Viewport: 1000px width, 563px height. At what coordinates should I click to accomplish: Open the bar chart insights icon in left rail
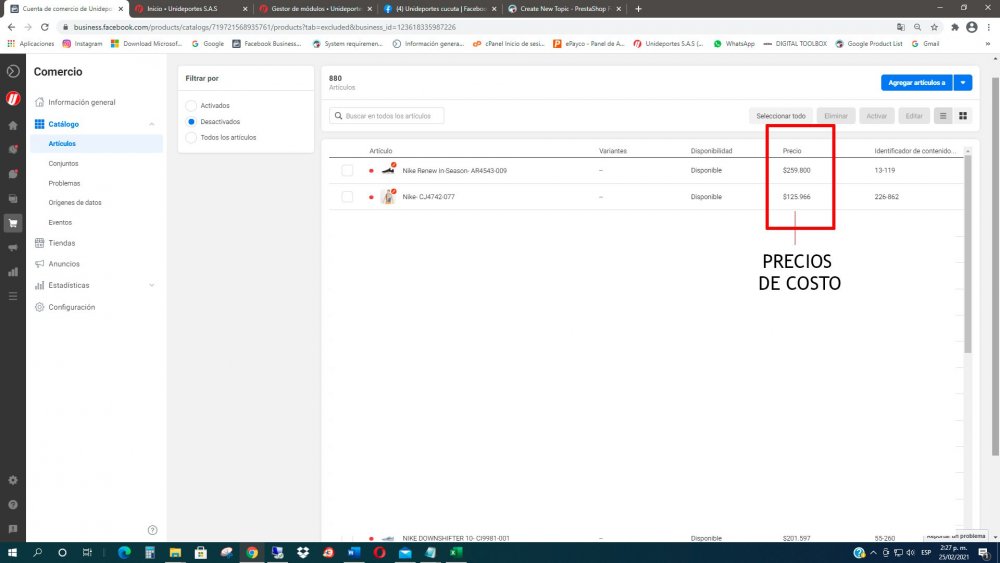pos(13,272)
